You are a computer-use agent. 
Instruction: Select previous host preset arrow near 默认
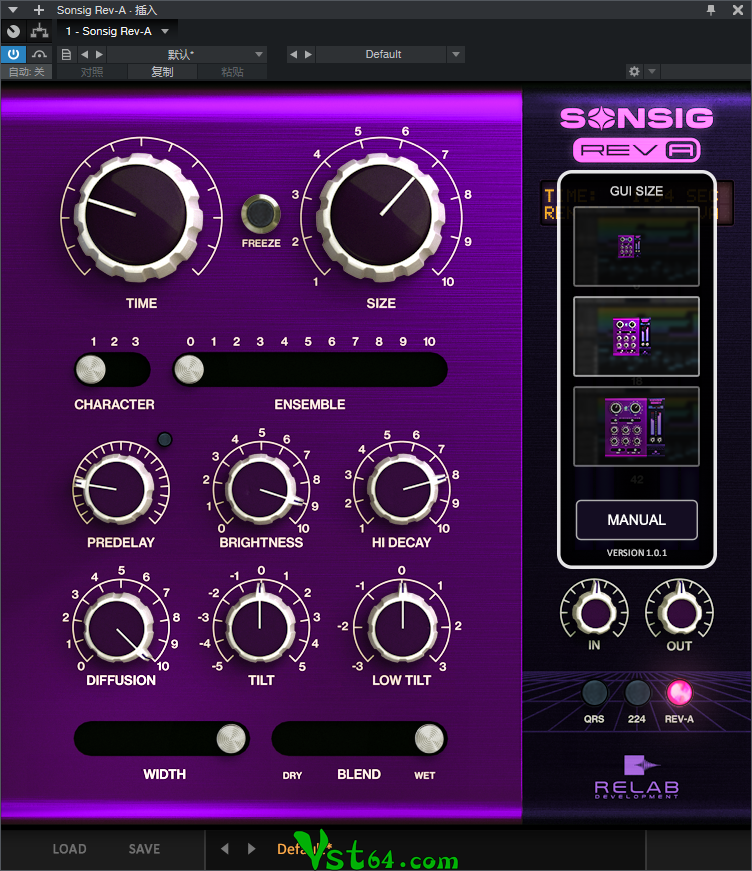tap(84, 54)
